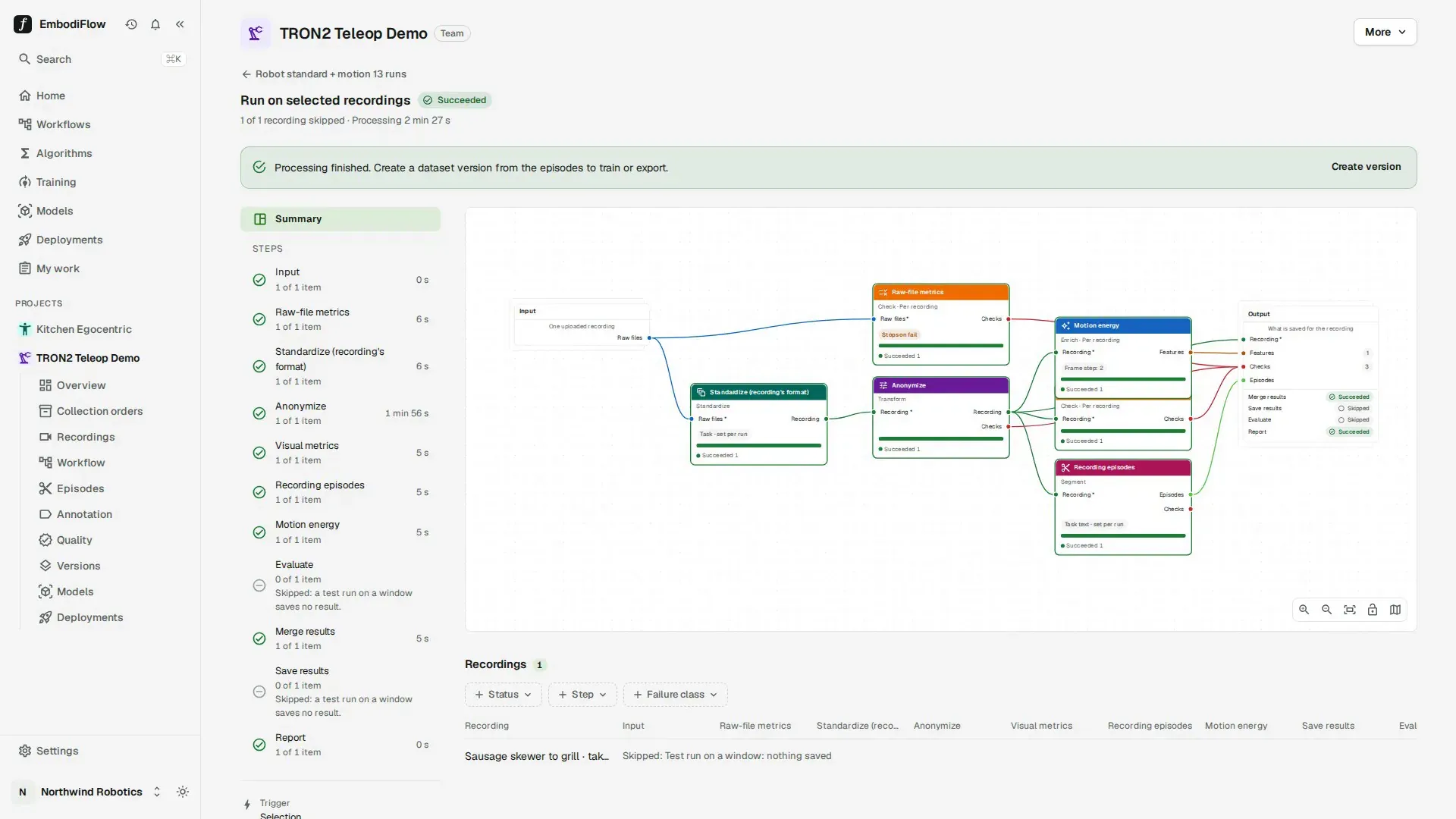Open the Failure class filter dropdown
The width and height of the screenshot is (1456, 819).
point(675,695)
